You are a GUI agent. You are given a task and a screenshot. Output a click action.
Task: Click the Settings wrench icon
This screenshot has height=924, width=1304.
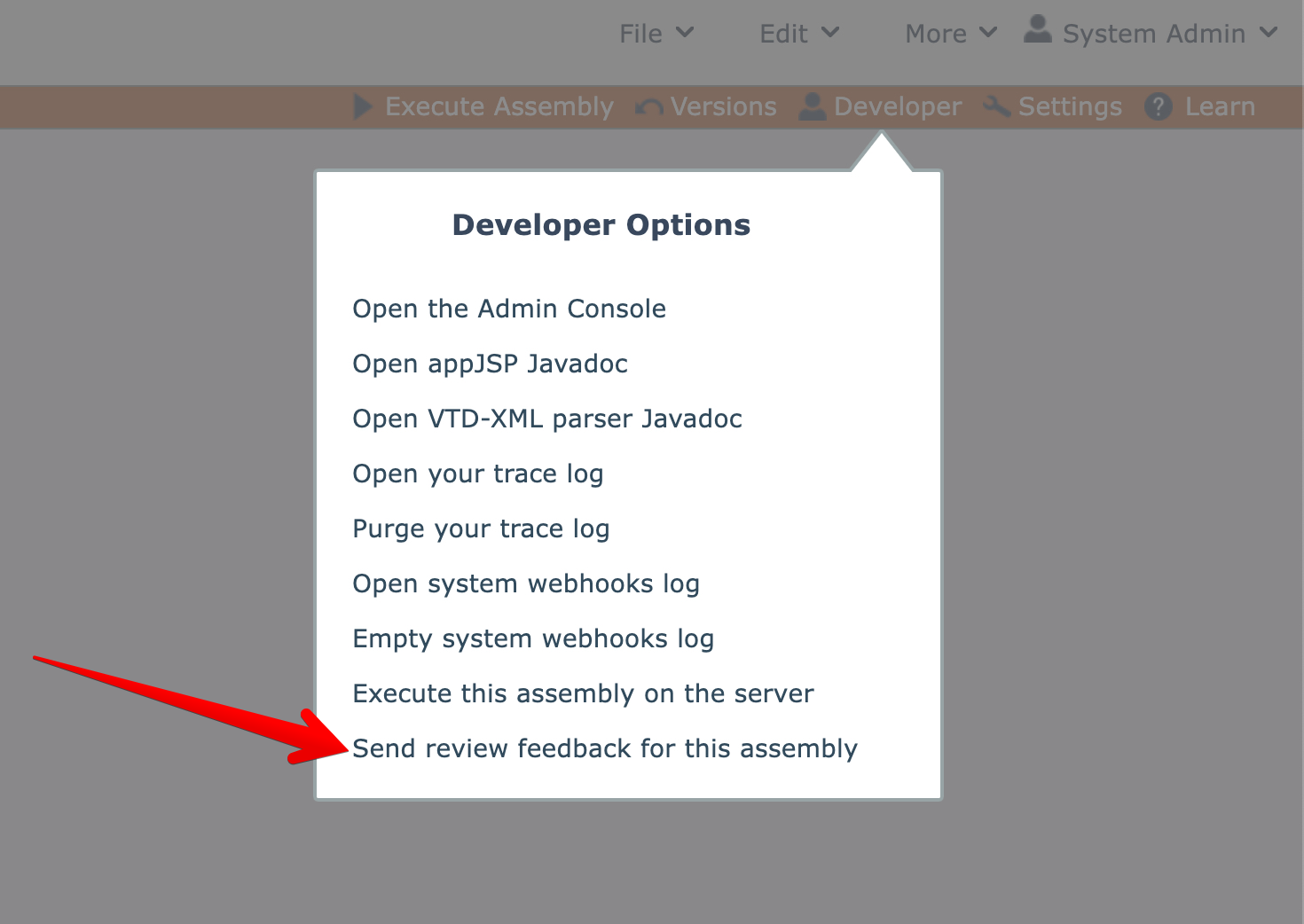click(x=997, y=106)
